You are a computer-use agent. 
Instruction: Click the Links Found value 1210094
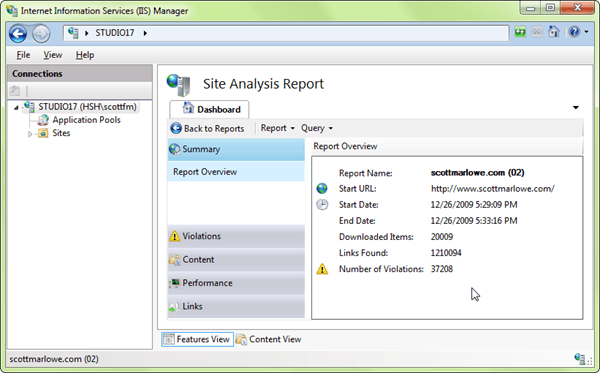pos(446,253)
